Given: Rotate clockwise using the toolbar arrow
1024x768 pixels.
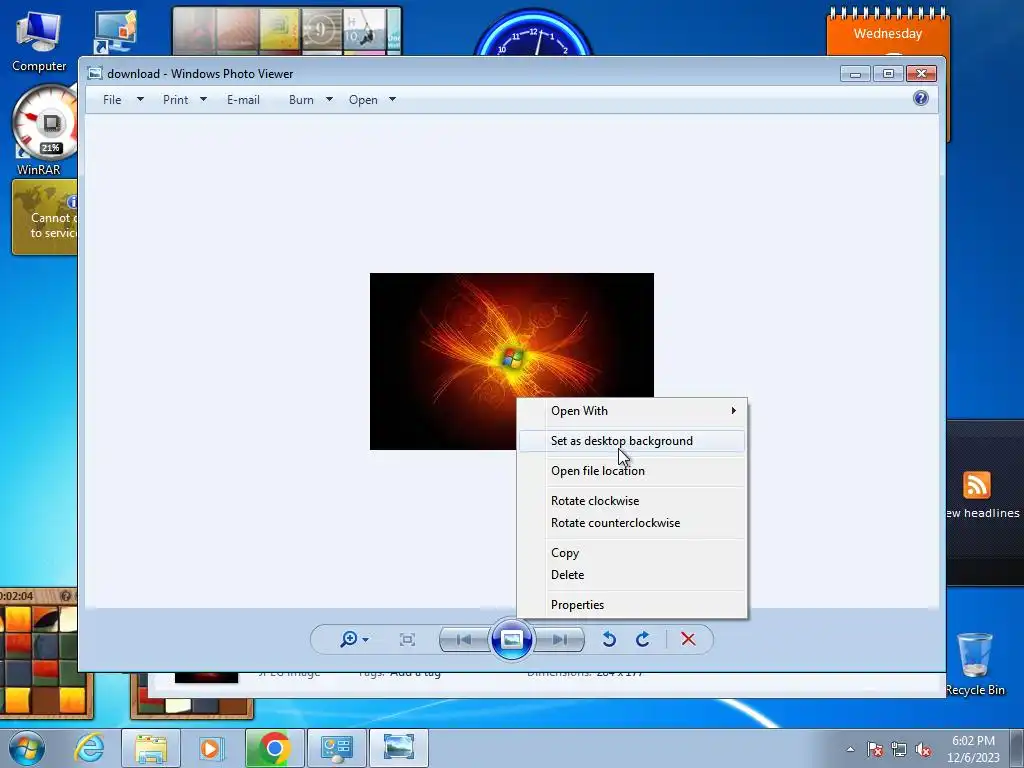Looking at the screenshot, I should point(643,639).
